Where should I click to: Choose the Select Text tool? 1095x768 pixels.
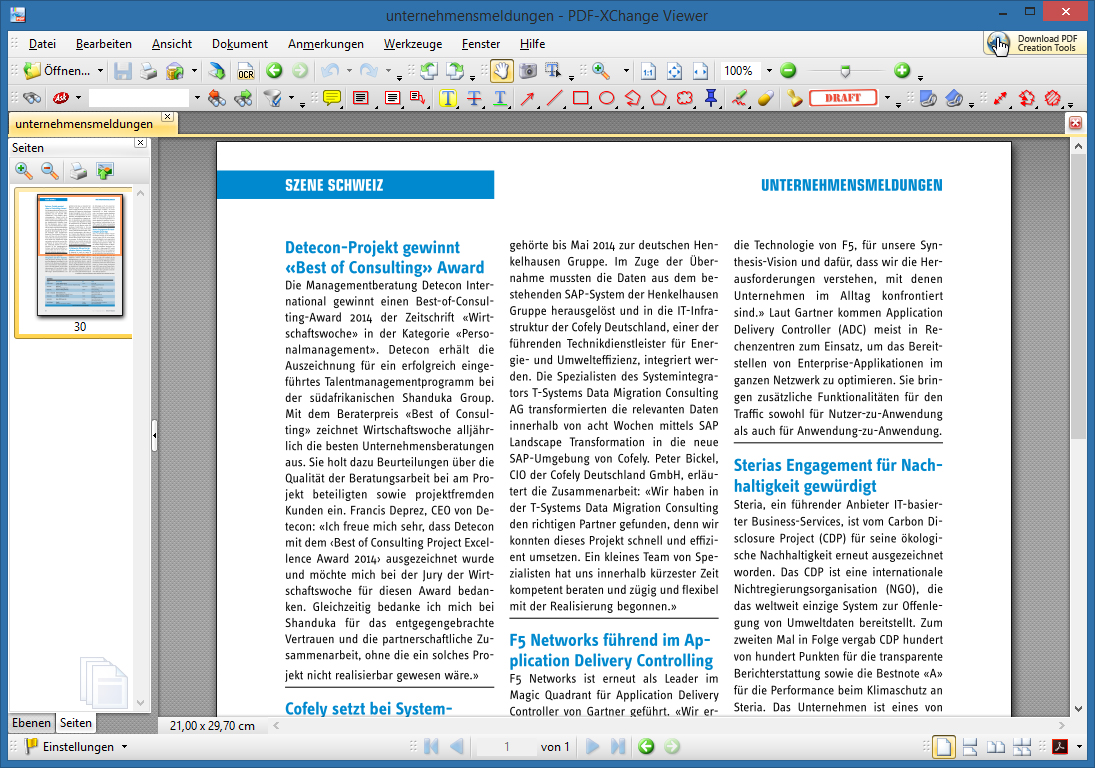553,71
